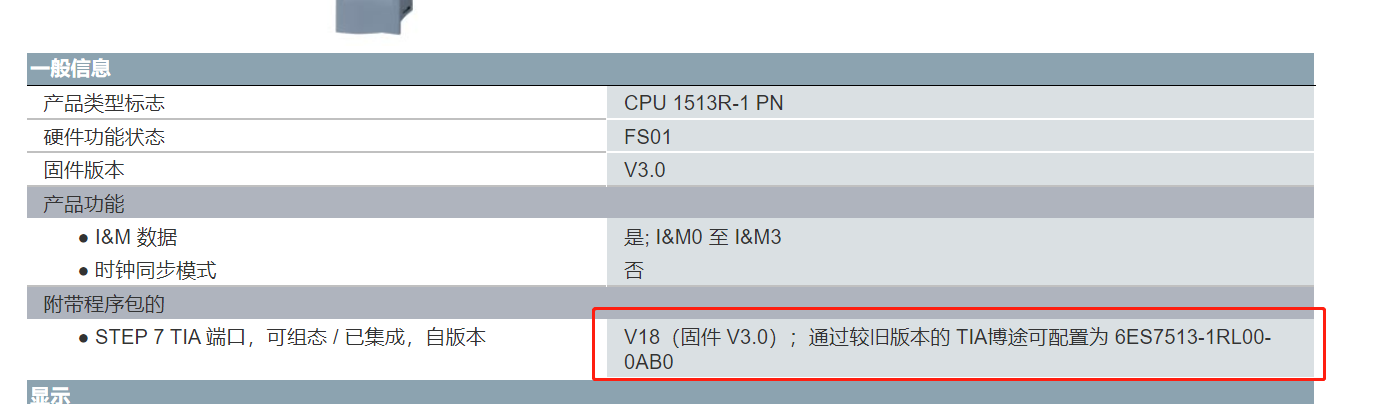Viewport: 1375px width, 404px height.
Task: Click the bullet before I&M 数据
Action: click(x=83, y=238)
